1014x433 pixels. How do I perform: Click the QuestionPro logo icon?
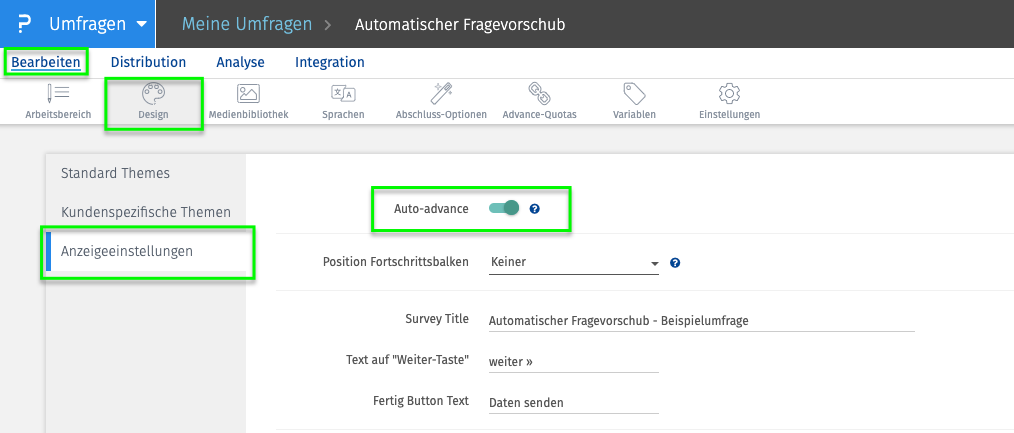point(25,25)
